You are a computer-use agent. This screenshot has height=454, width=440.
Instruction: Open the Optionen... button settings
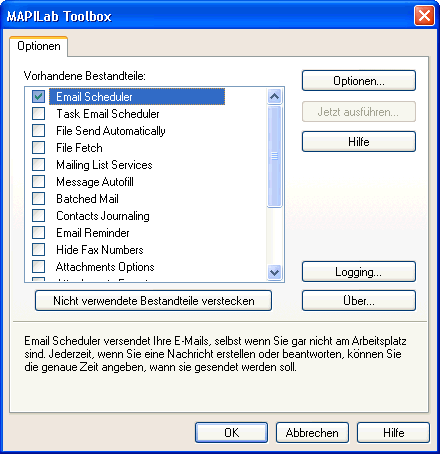coord(359,81)
